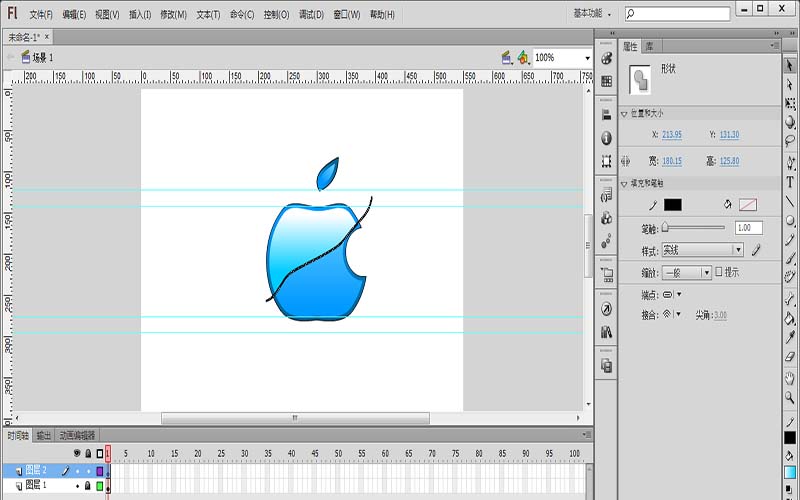
Task: Toggle outline all layers square header
Action: (100, 453)
